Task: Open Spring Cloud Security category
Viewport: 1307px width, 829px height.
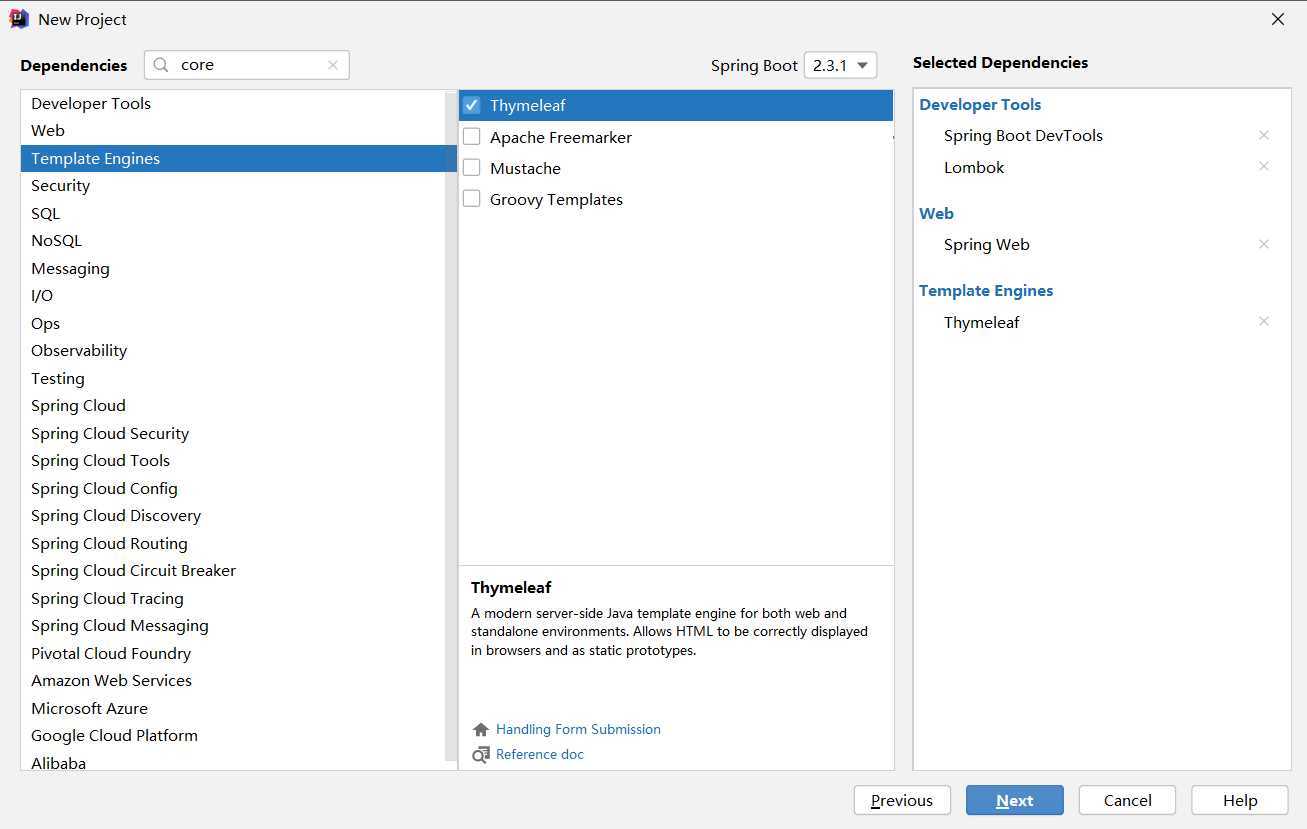Action: coord(233,434)
